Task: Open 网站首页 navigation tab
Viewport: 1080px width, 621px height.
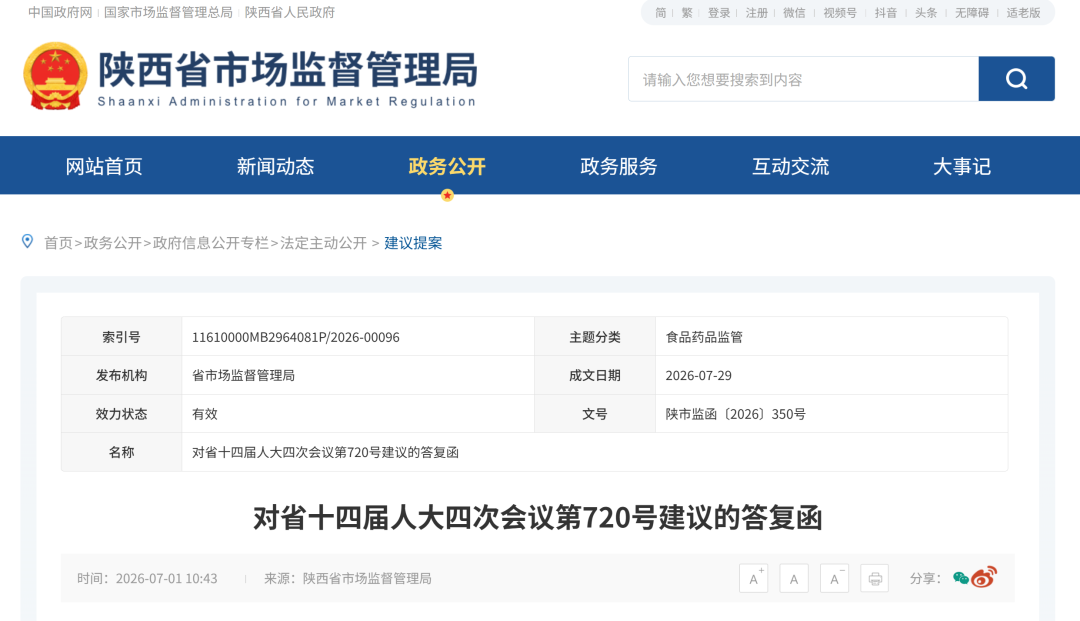Action: point(104,166)
